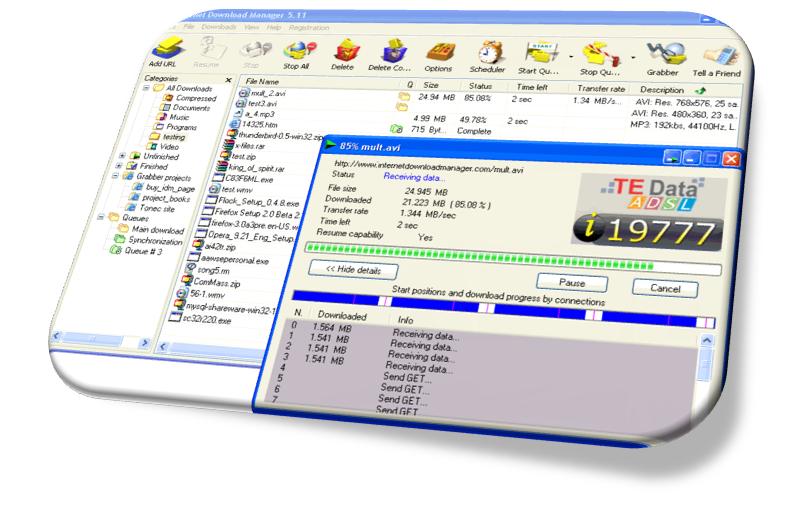This screenshot has width=795, height=510.
Task: Open the File menu
Action: [x=189, y=26]
